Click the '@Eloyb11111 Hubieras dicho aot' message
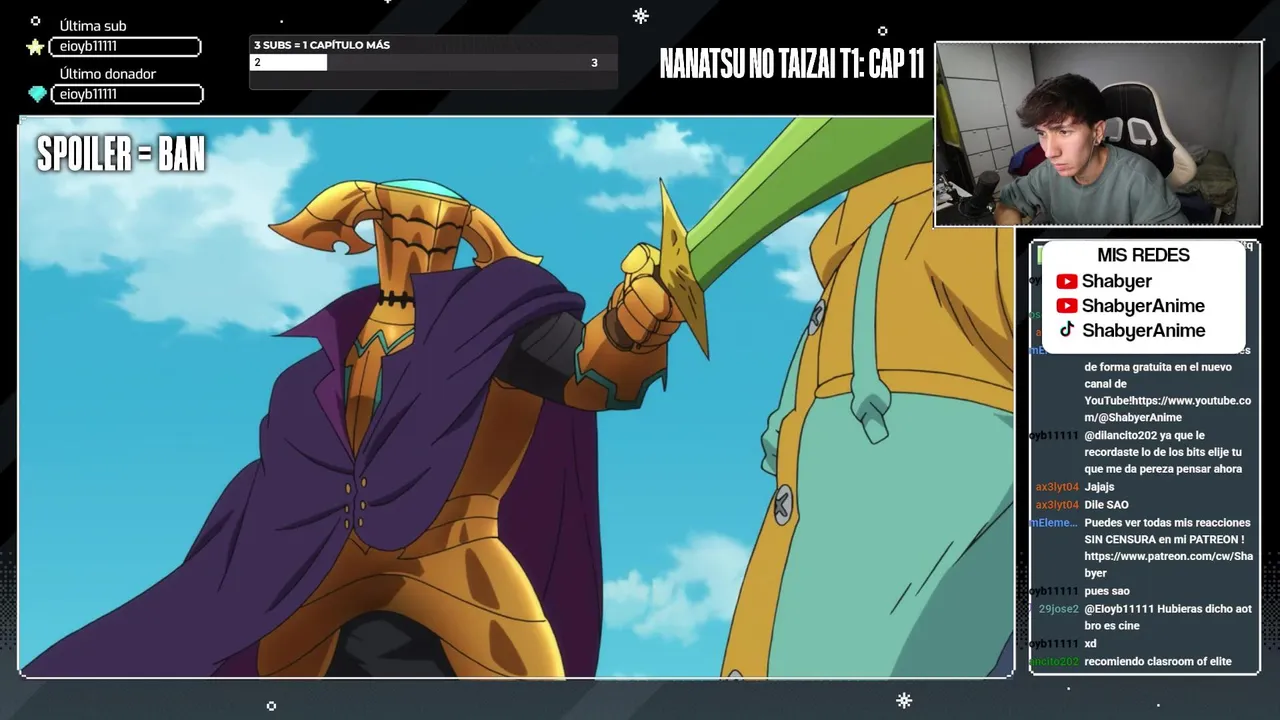1280x720 pixels. coord(1168,617)
